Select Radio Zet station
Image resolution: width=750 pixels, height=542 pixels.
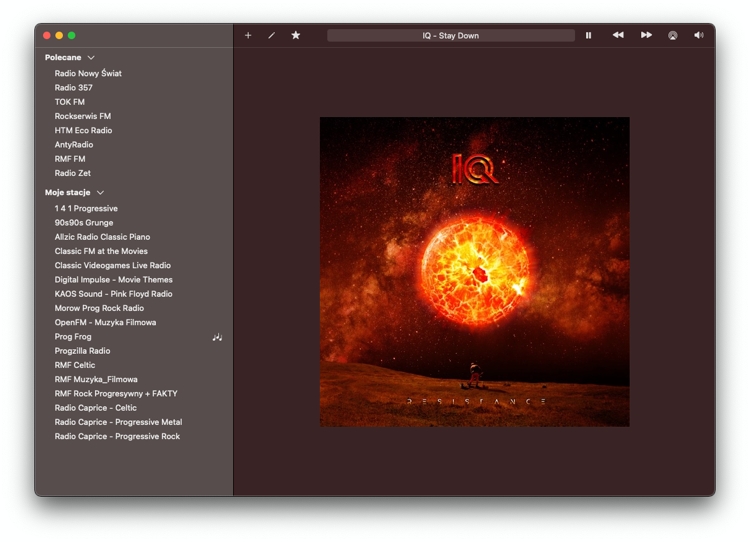[x=73, y=173]
